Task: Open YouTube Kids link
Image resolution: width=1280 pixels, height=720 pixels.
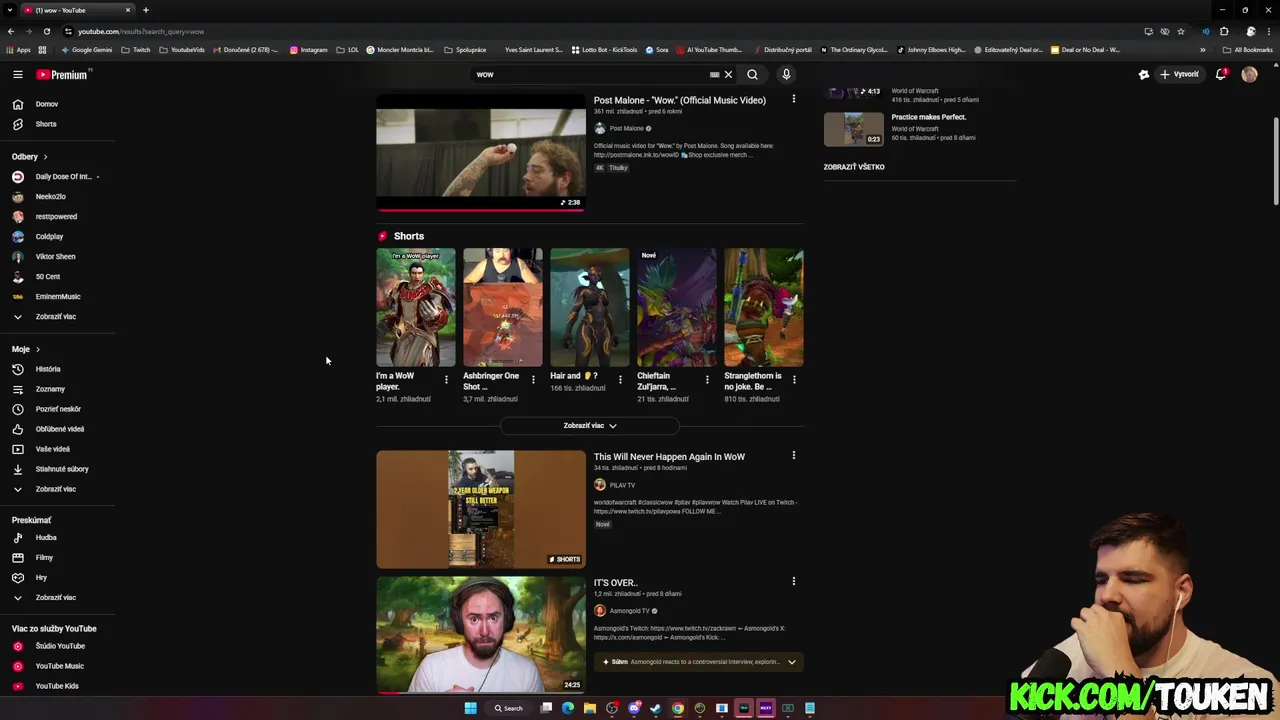Action: coord(56,686)
